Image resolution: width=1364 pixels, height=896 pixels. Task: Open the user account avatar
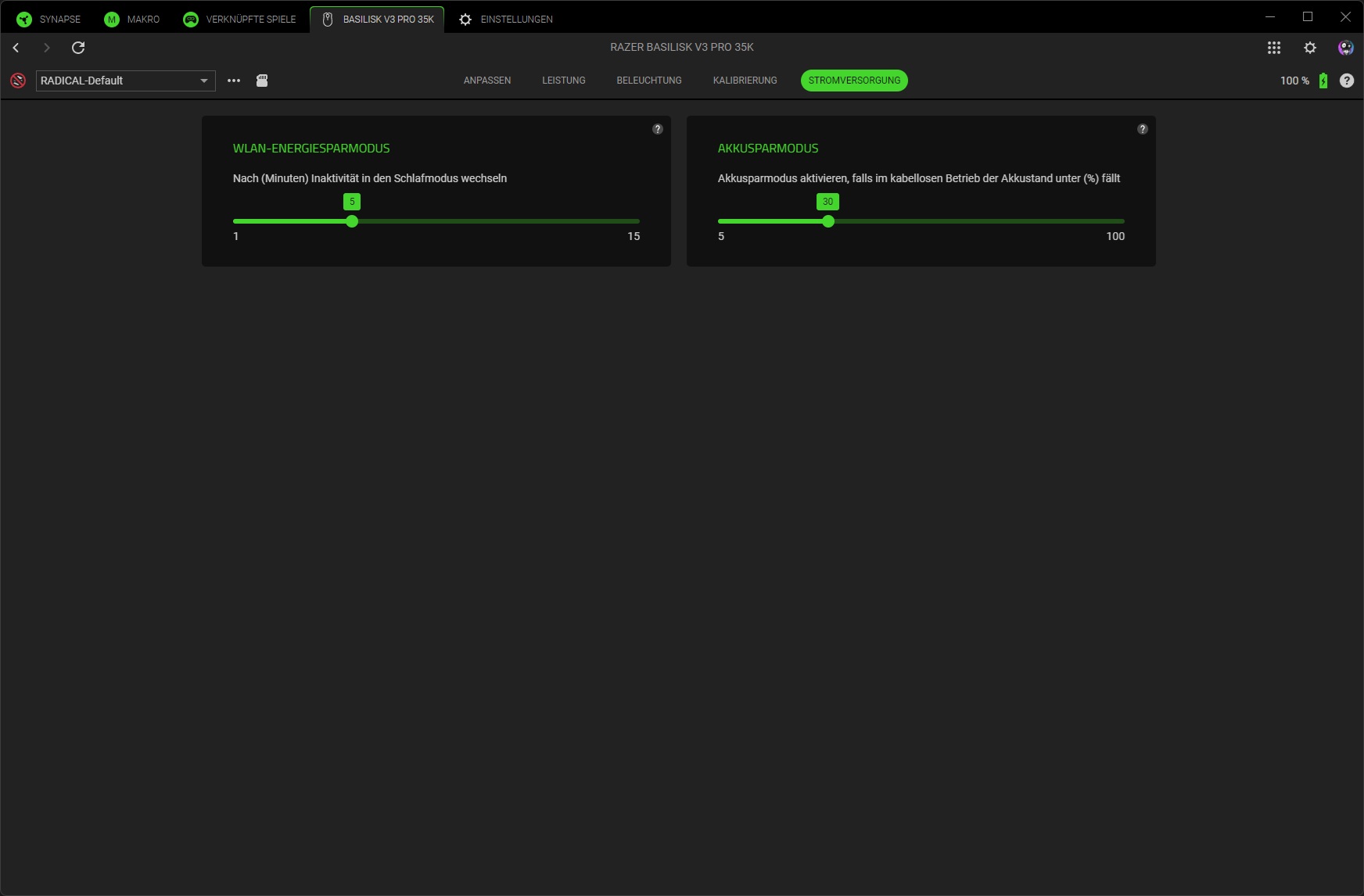coord(1345,48)
